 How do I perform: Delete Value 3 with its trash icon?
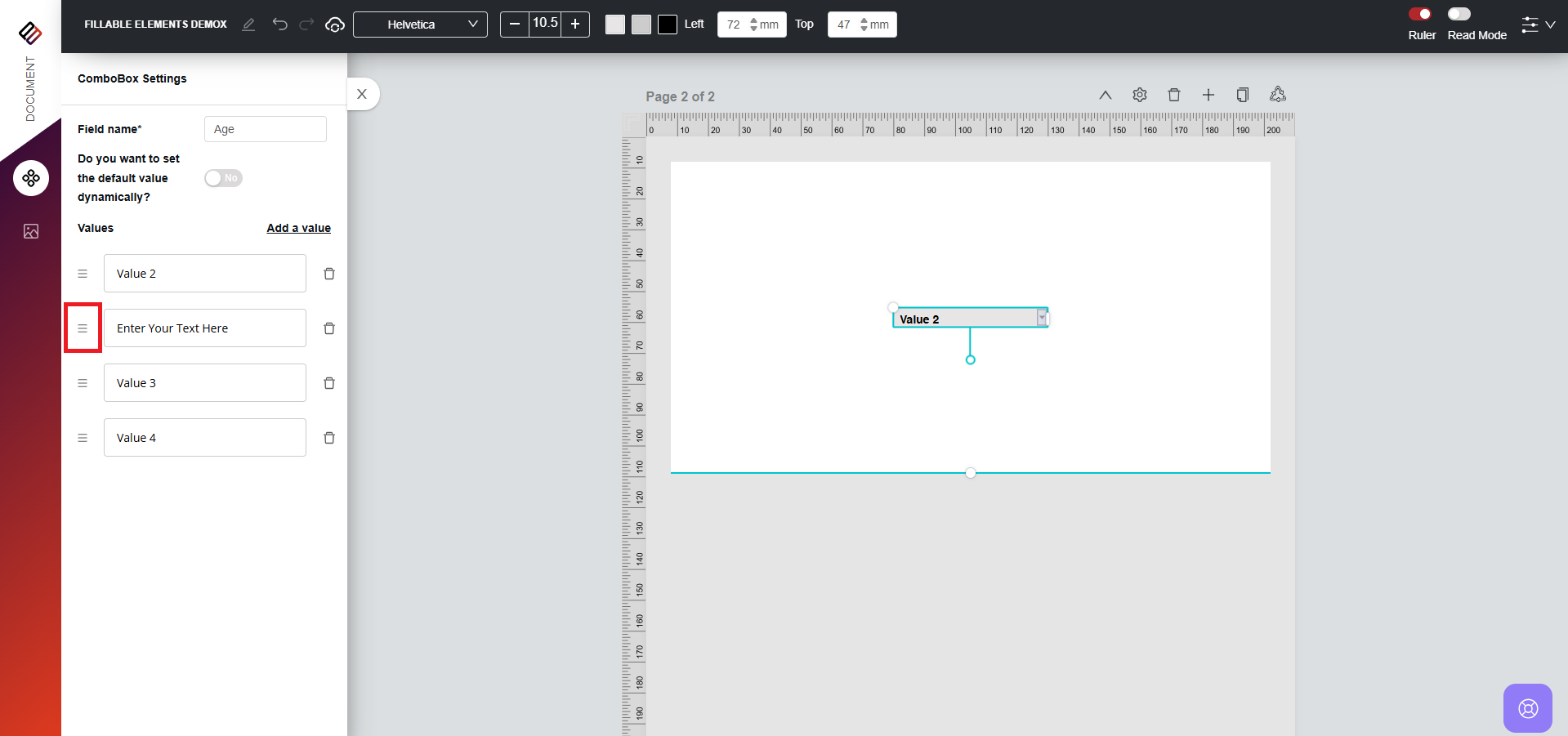(329, 383)
